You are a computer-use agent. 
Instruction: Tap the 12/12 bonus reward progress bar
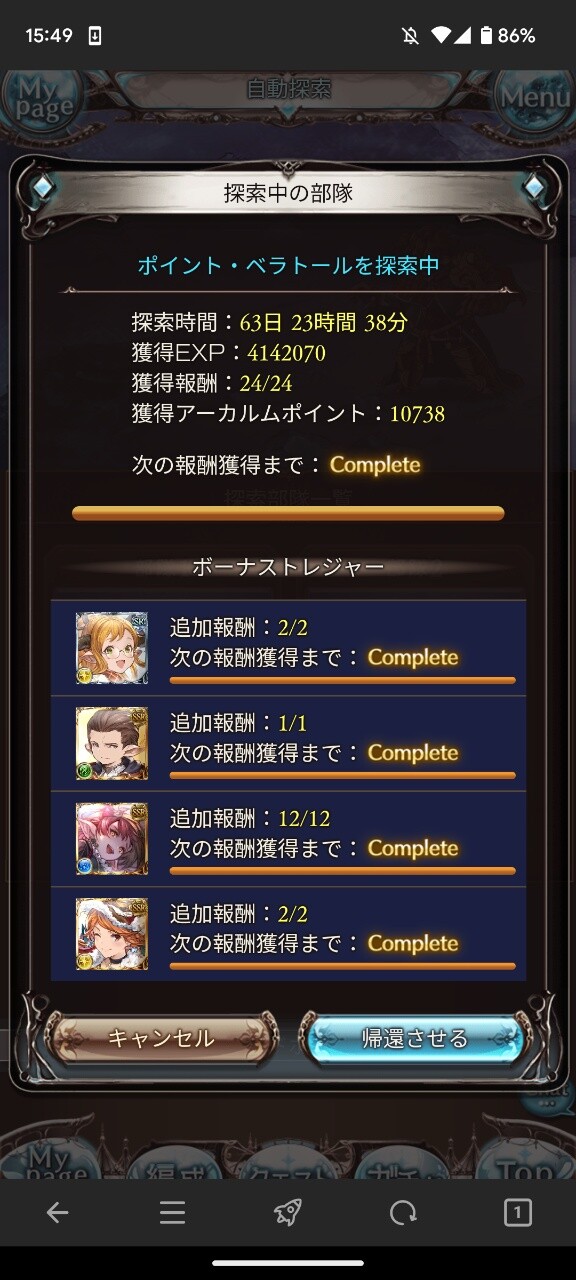coord(342,871)
